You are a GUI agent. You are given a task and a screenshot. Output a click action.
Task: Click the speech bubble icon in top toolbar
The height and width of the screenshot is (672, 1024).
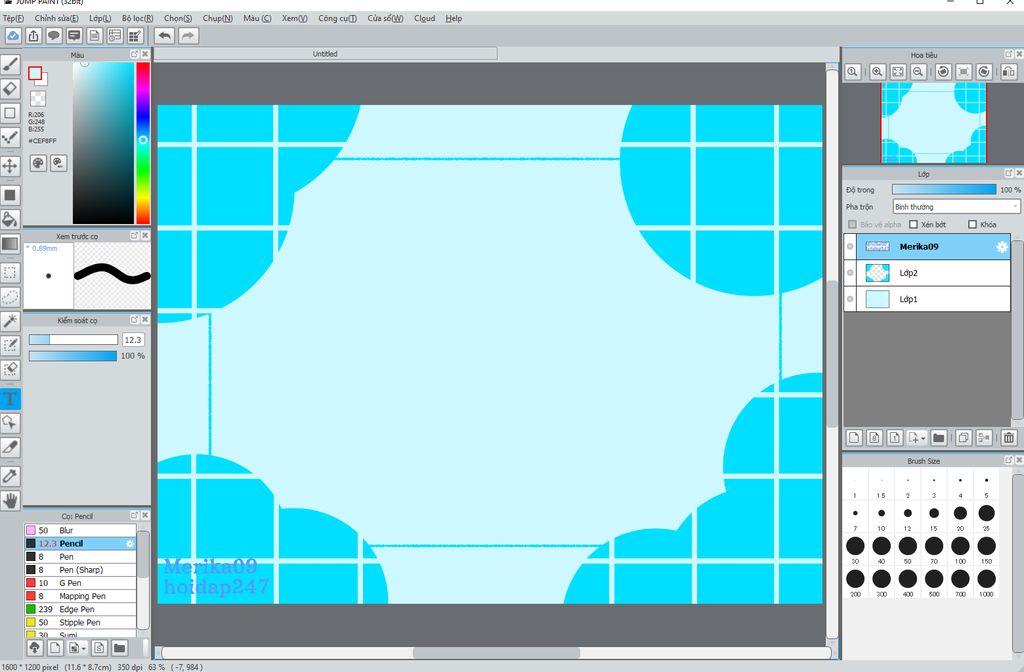click(x=54, y=36)
